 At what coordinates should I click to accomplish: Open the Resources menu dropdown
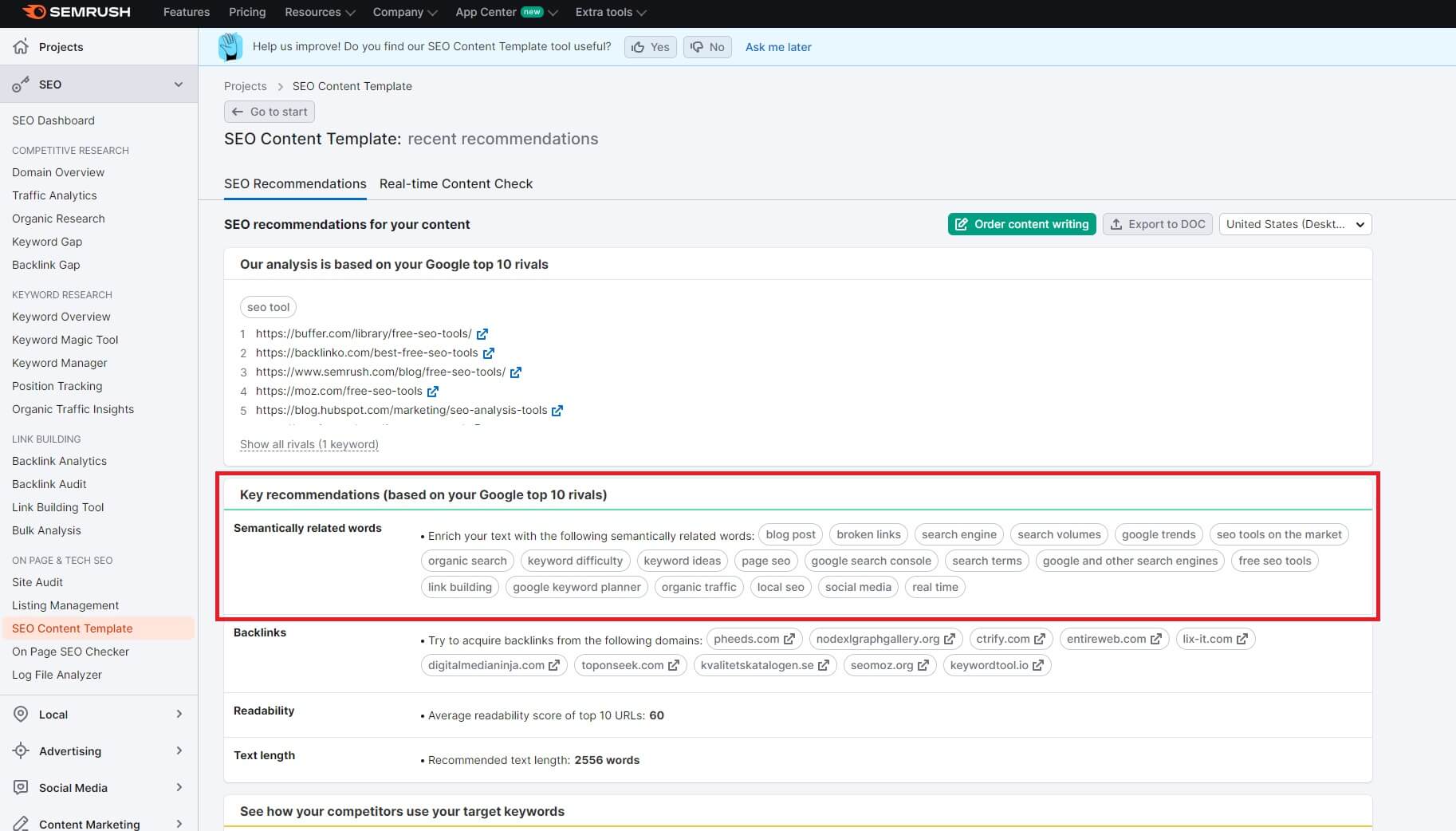coord(320,12)
